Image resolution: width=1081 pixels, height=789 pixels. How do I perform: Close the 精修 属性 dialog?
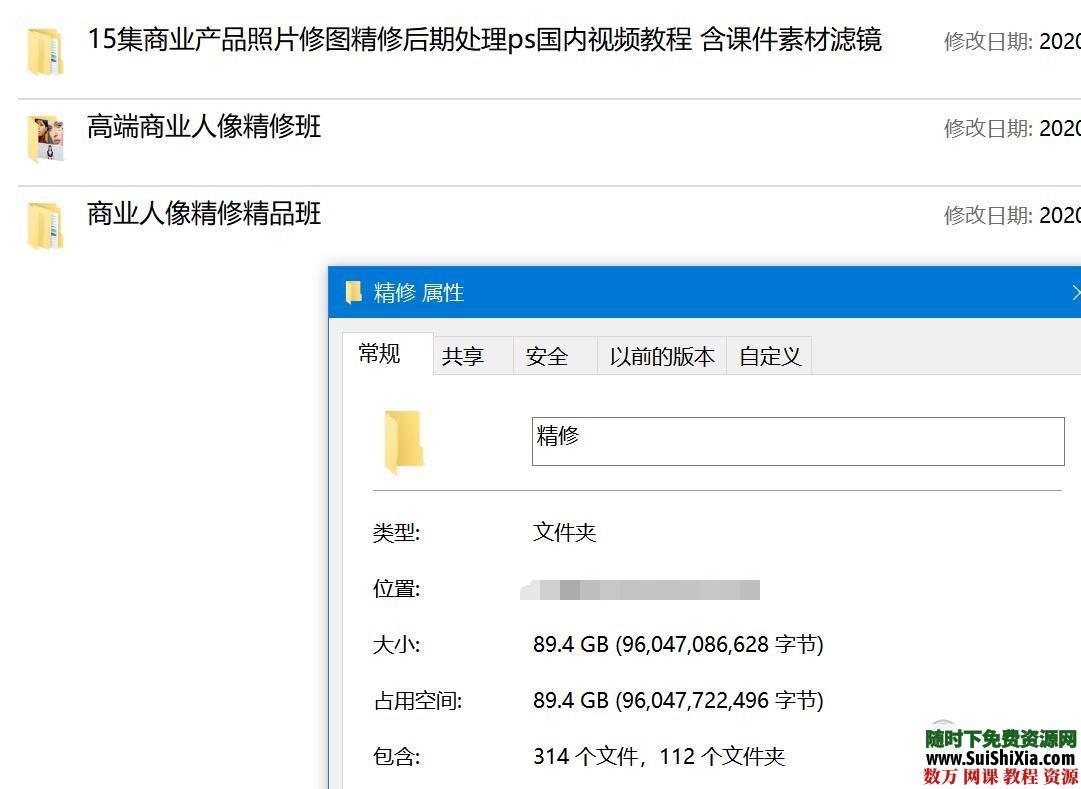(x=1075, y=292)
